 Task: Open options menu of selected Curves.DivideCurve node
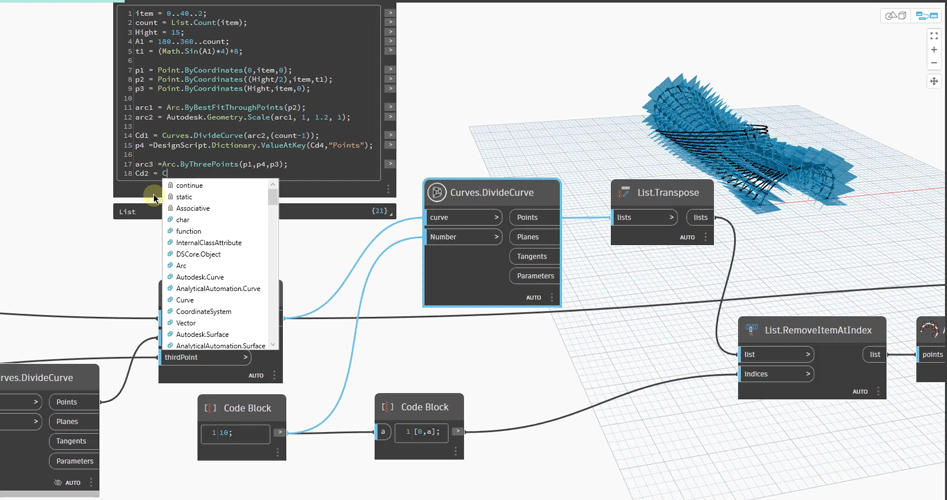tap(552, 297)
